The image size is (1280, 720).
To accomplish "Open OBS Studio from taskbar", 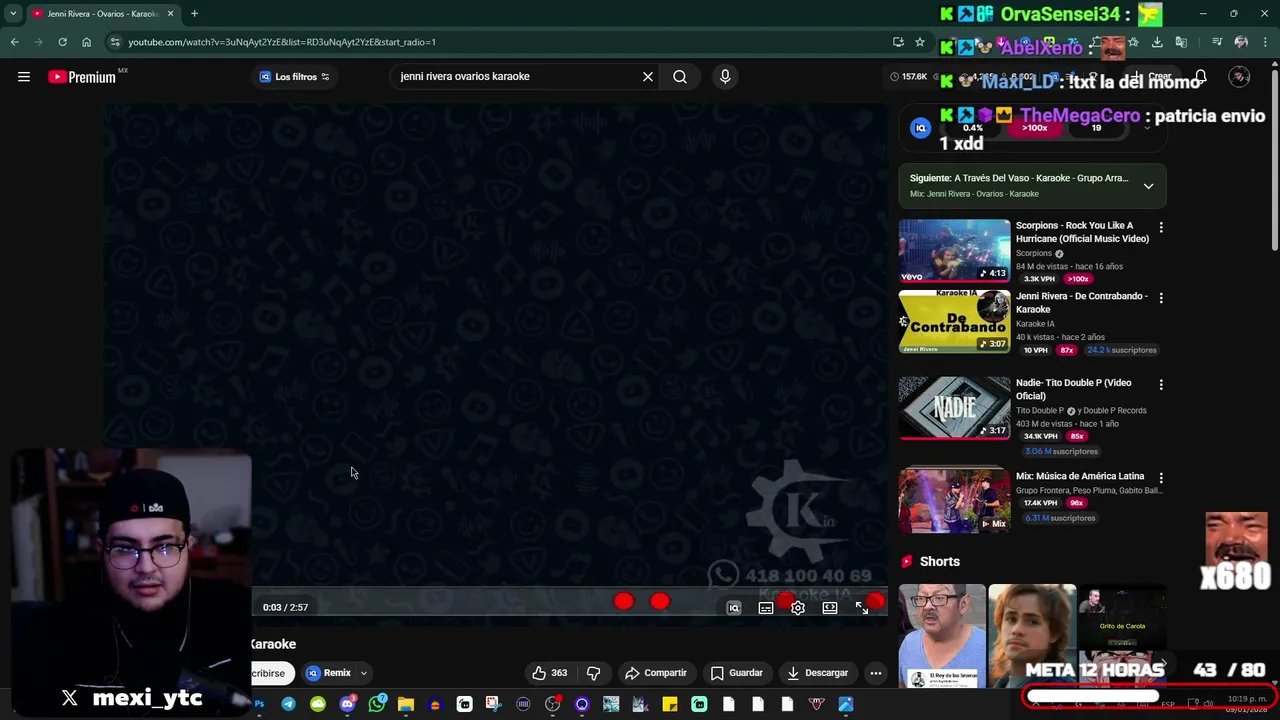I will point(552,704).
